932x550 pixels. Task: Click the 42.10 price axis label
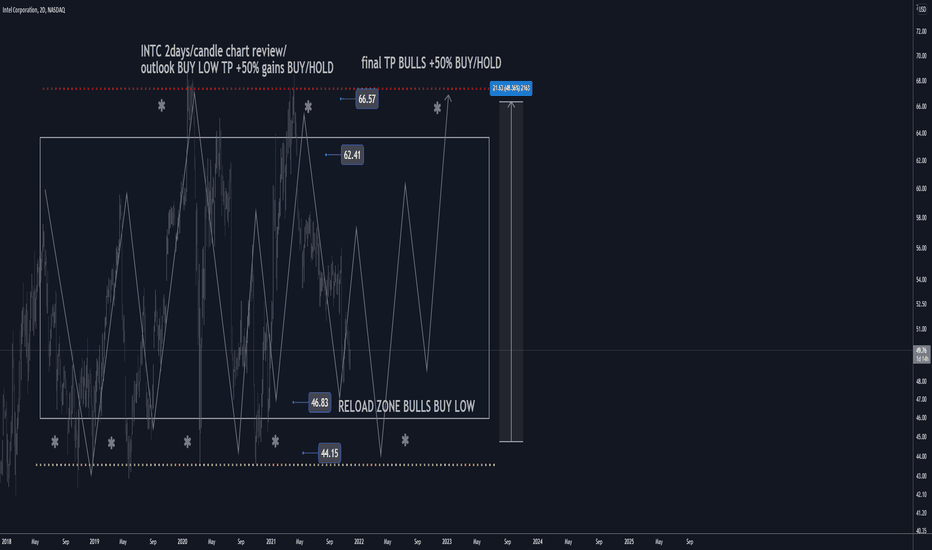(x=921, y=494)
